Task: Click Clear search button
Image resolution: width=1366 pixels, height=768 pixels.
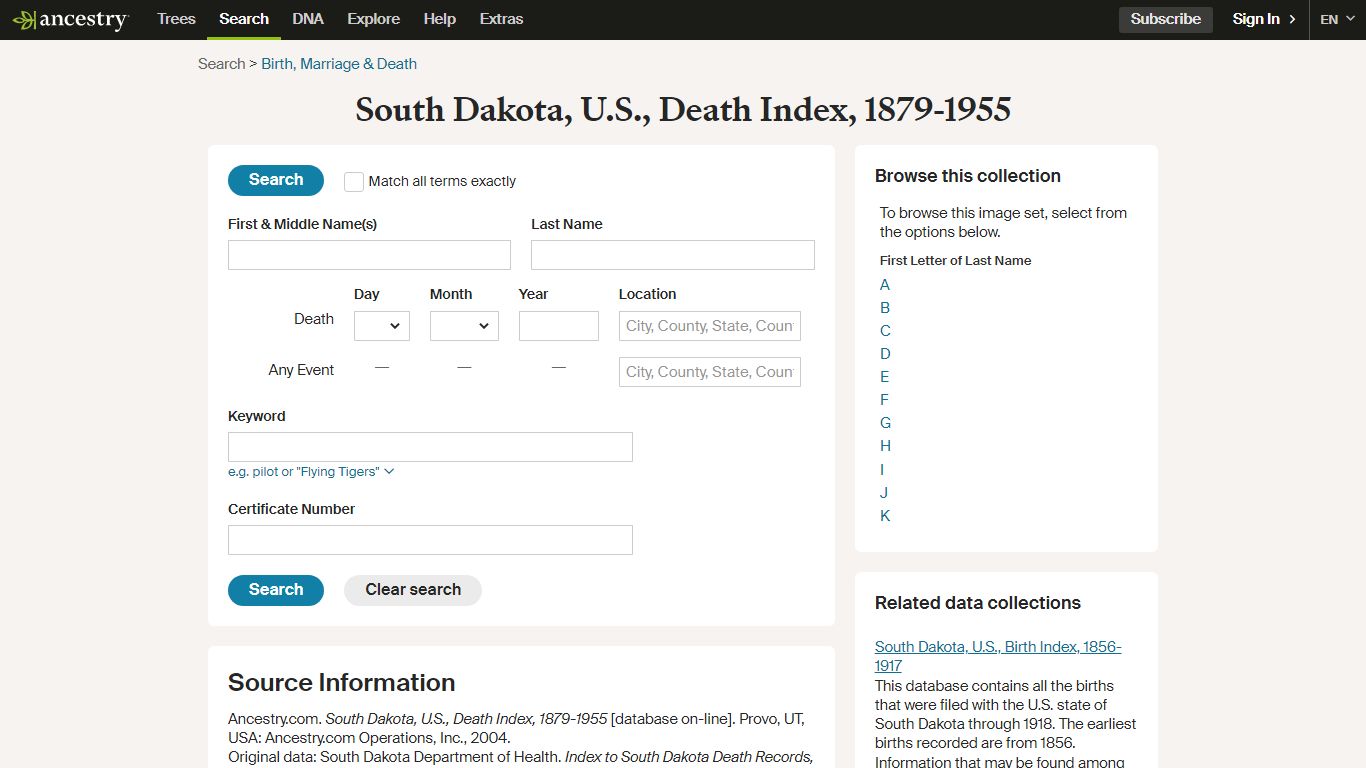Action: (x=413, y=590)
